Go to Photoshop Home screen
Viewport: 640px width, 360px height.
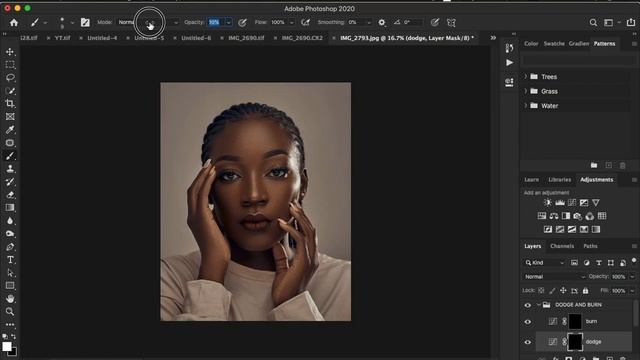tap(14, 22)
